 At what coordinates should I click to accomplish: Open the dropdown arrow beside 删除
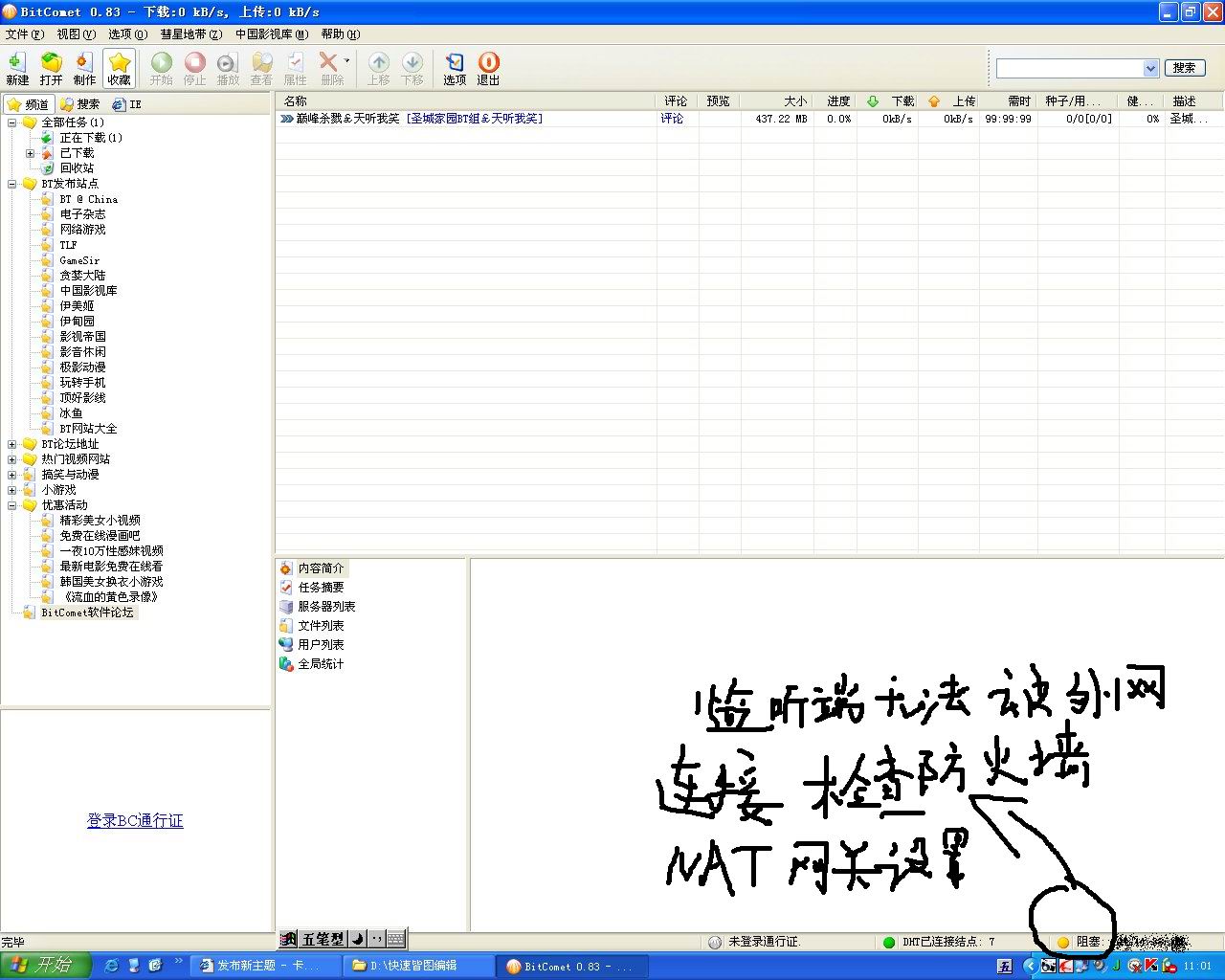(x=346, y=61)
